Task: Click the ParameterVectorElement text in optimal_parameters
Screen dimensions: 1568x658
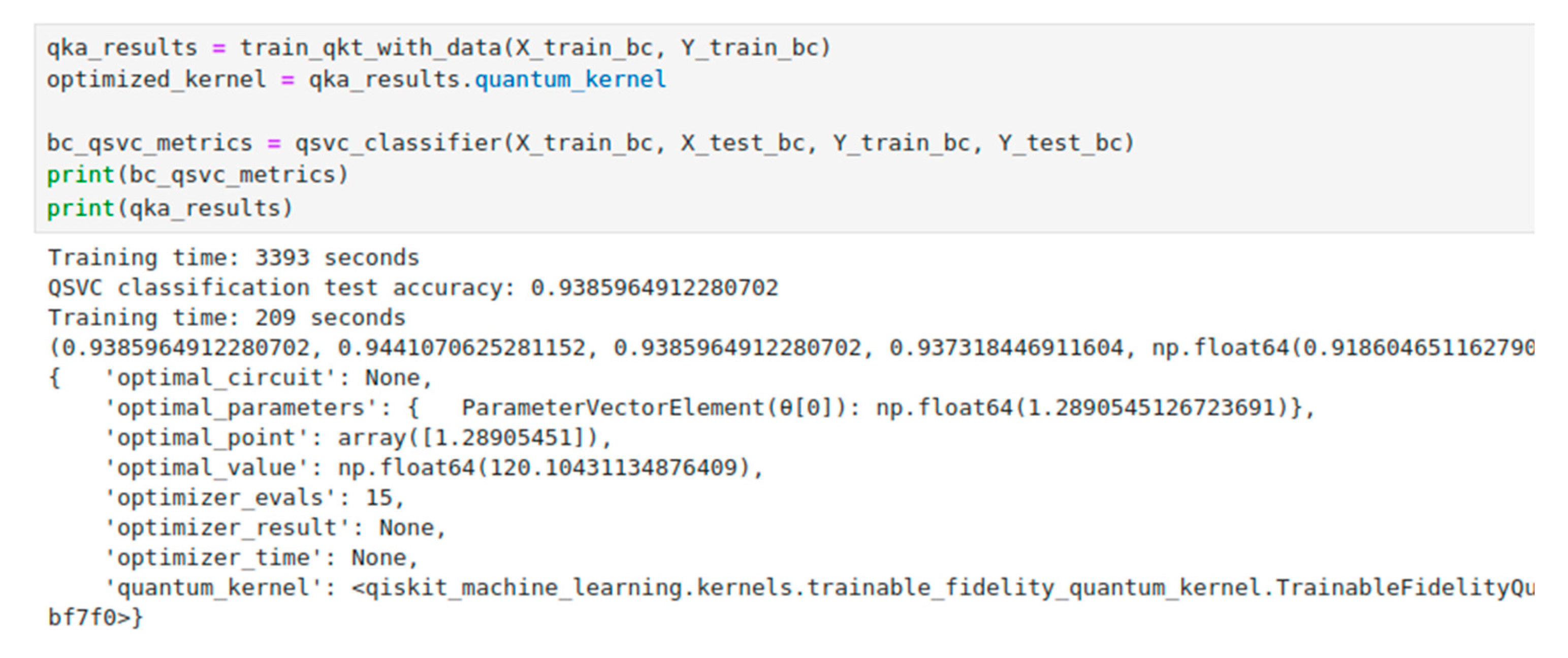Action: pos(612,408)
